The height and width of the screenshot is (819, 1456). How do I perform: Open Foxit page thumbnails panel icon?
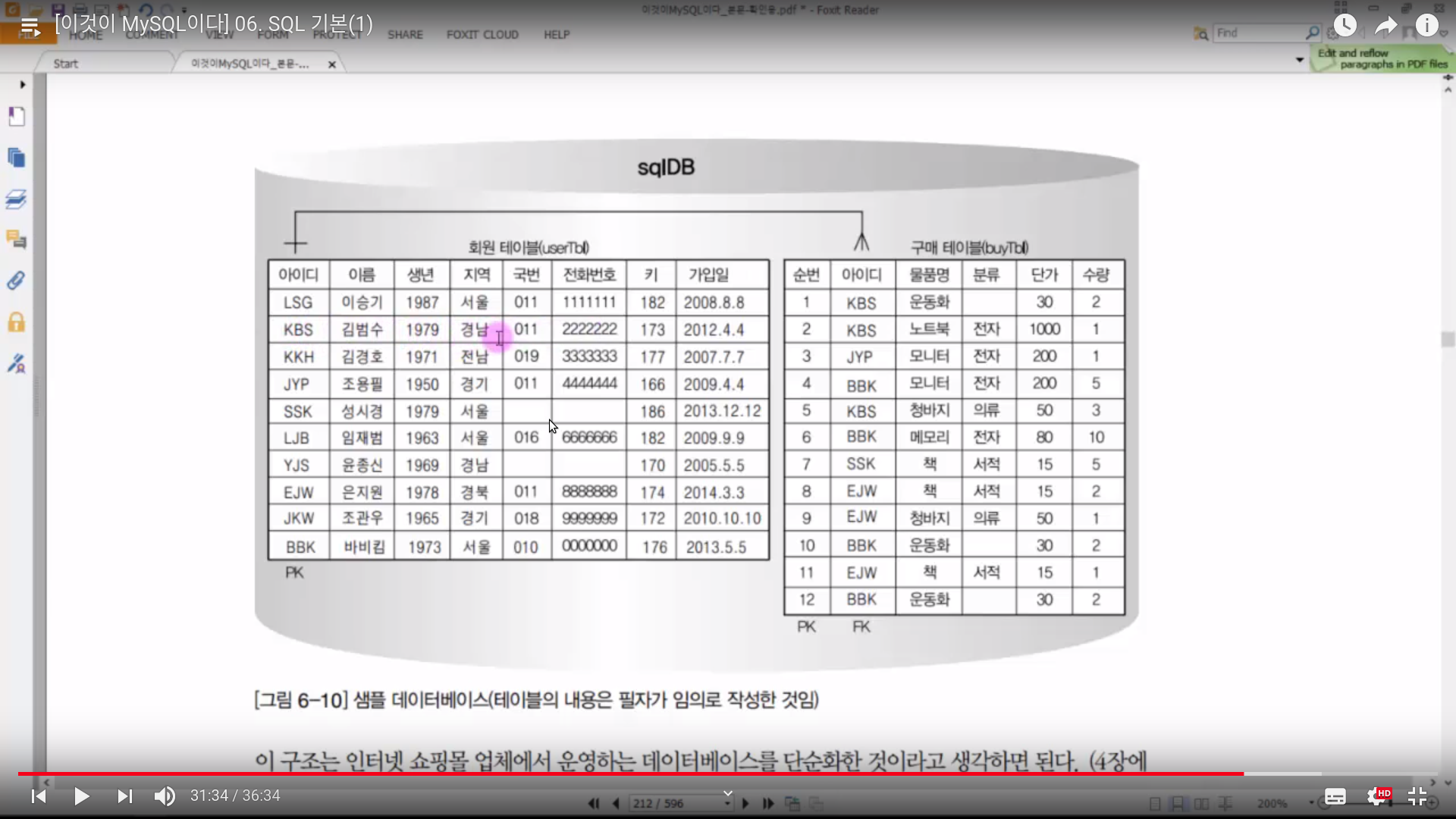coord(17,158)
